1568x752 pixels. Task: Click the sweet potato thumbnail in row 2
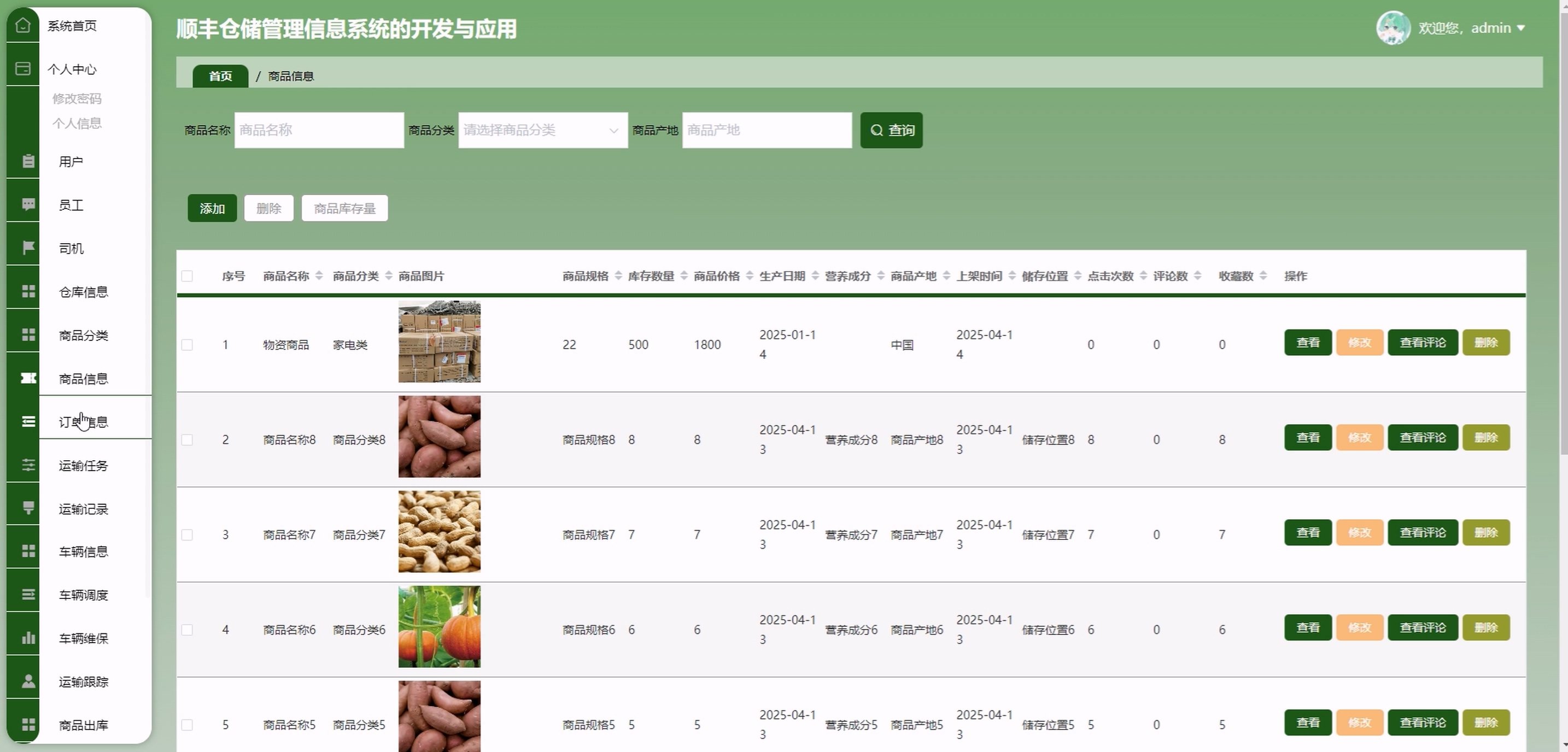(439, 437)
